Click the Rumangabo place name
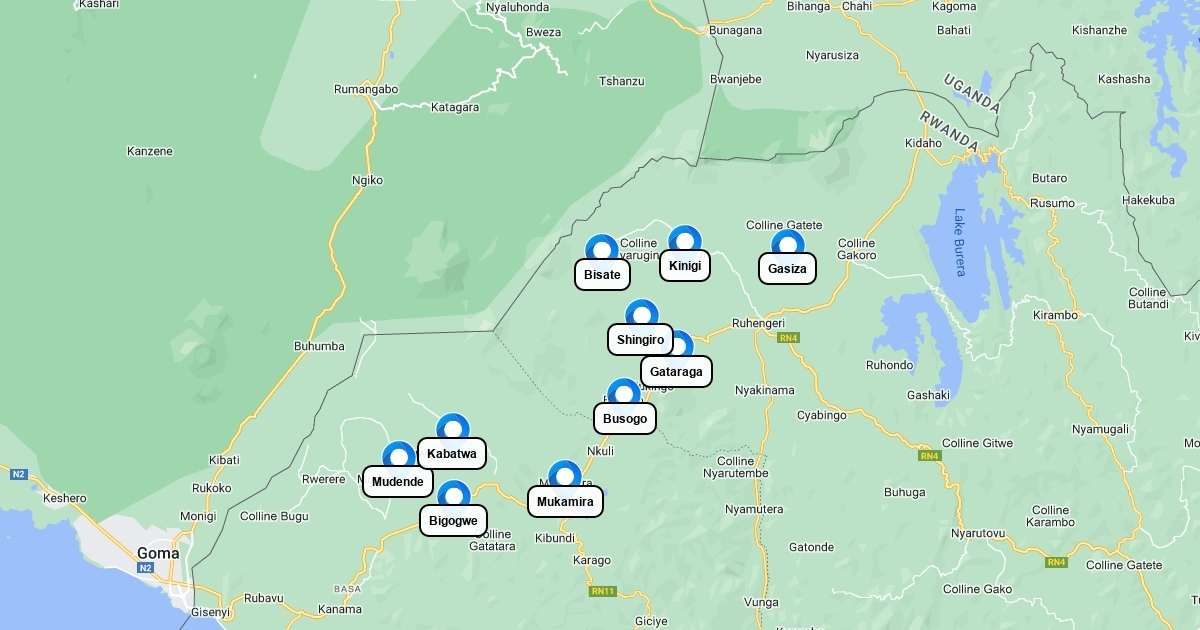1200x630 pixels. click(x=366, y=89)
